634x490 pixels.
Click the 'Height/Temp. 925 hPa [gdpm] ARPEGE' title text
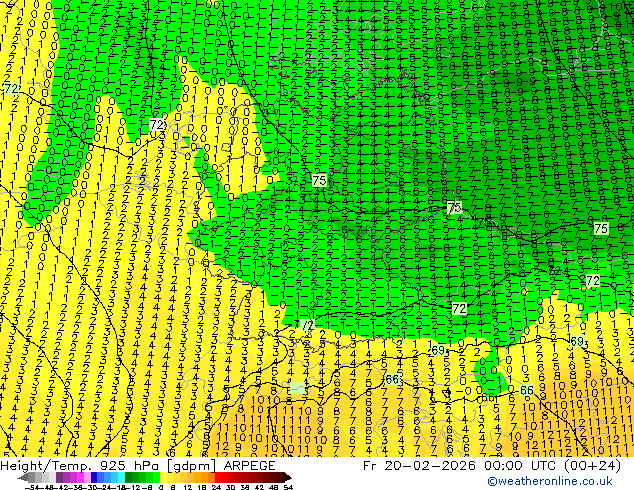click(138, 465)
